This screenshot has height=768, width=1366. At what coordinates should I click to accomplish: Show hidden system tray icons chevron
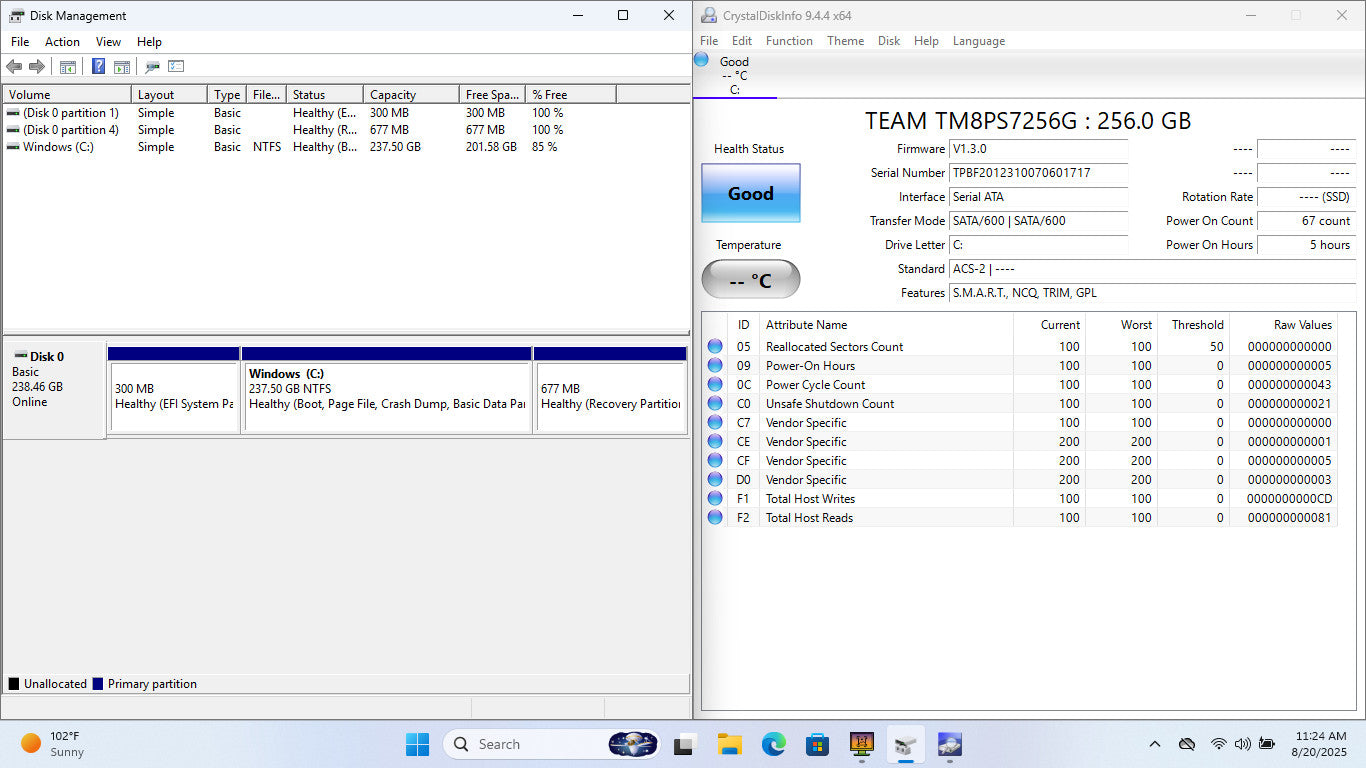point(1155,744)
